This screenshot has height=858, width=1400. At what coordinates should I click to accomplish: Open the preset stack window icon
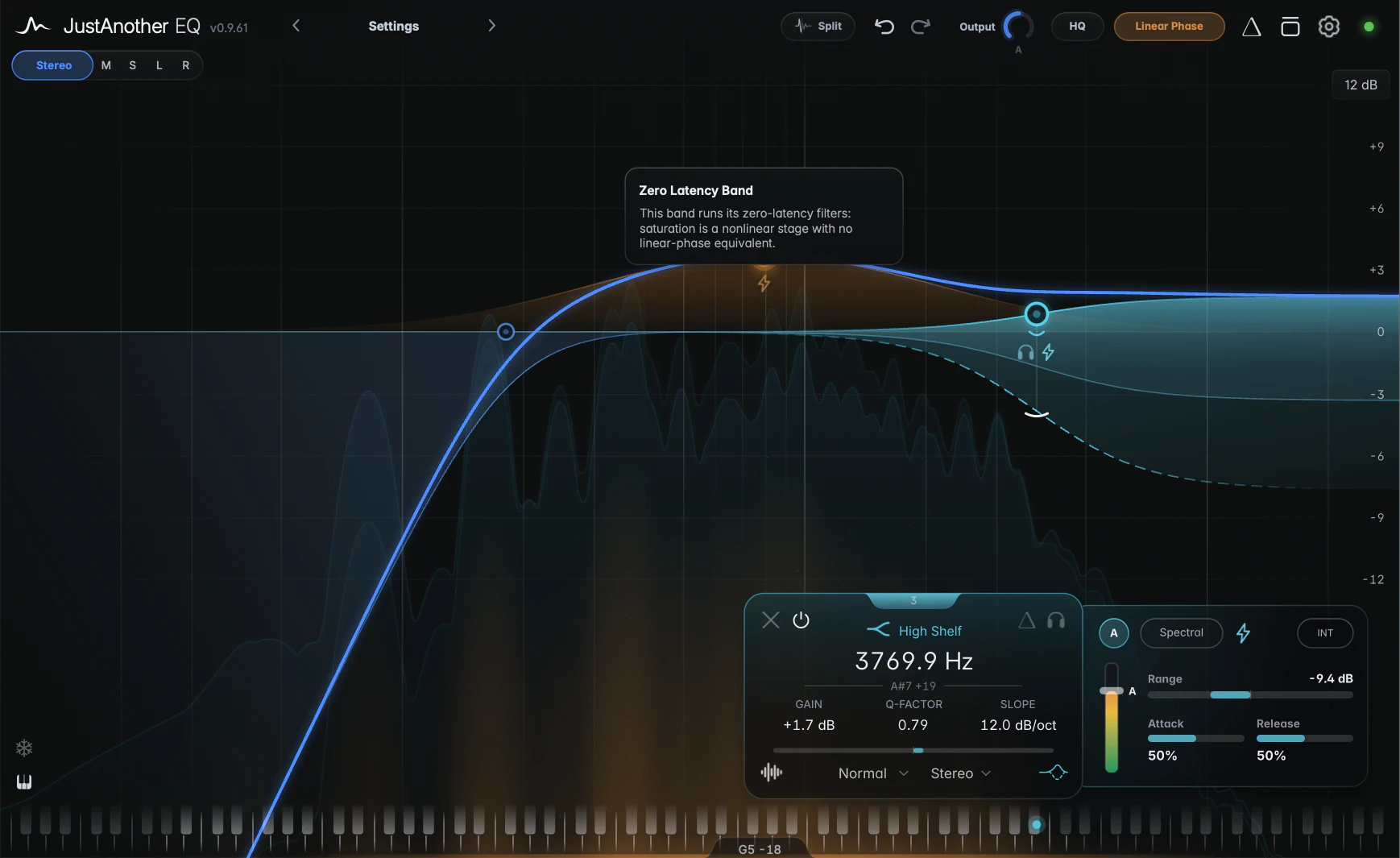(x=1290, y=27)
